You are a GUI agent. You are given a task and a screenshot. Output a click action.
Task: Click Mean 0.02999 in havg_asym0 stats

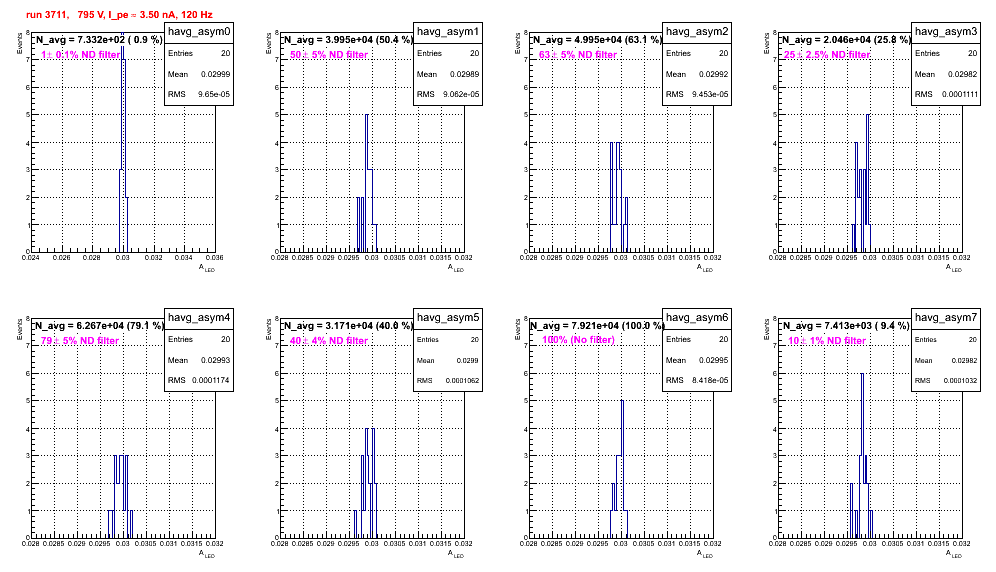199,74
